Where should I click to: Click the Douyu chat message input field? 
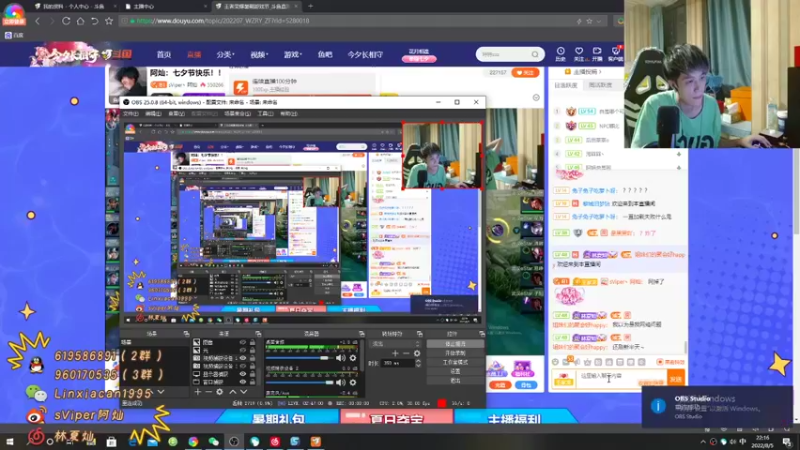pos(621,378)
